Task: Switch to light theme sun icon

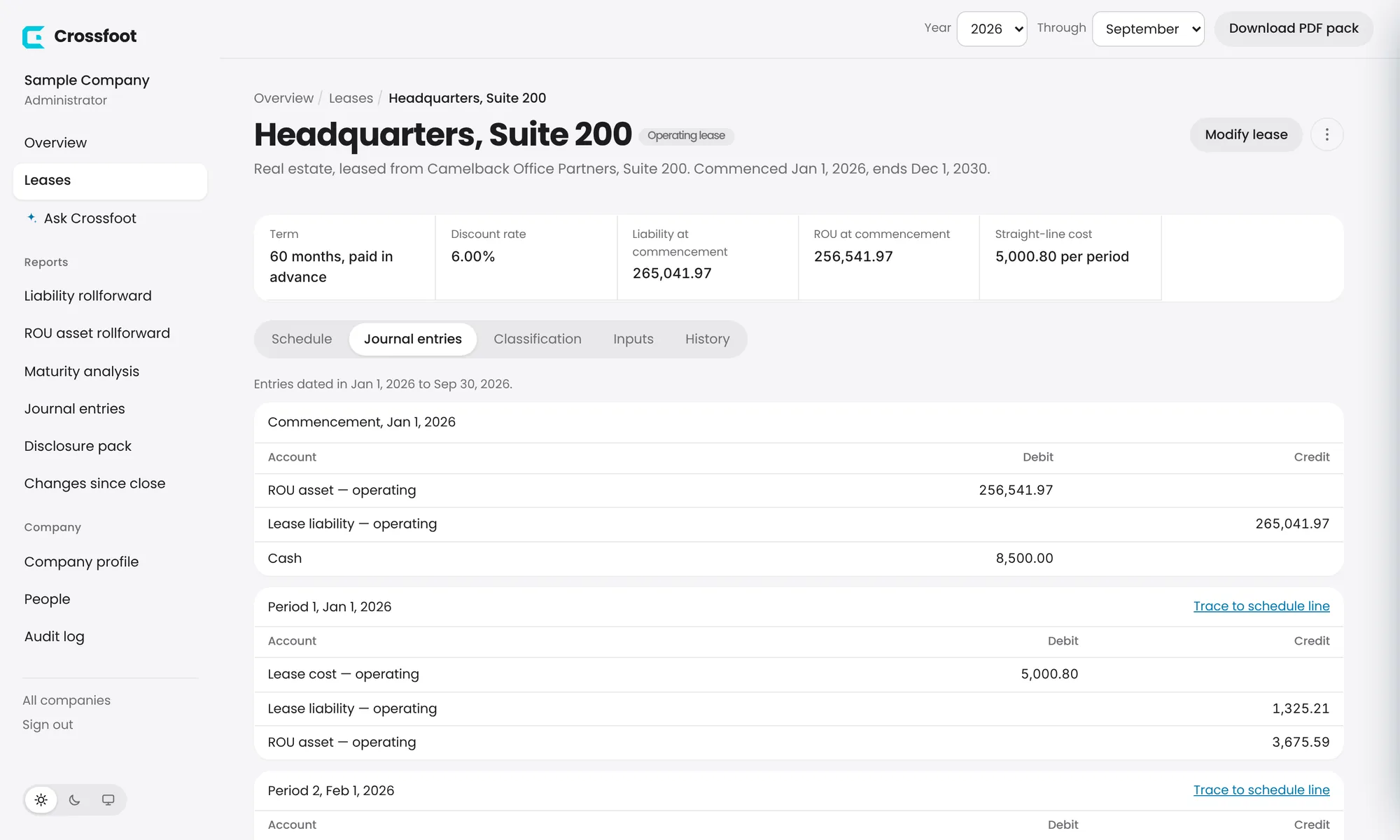Action: (41, 799)
